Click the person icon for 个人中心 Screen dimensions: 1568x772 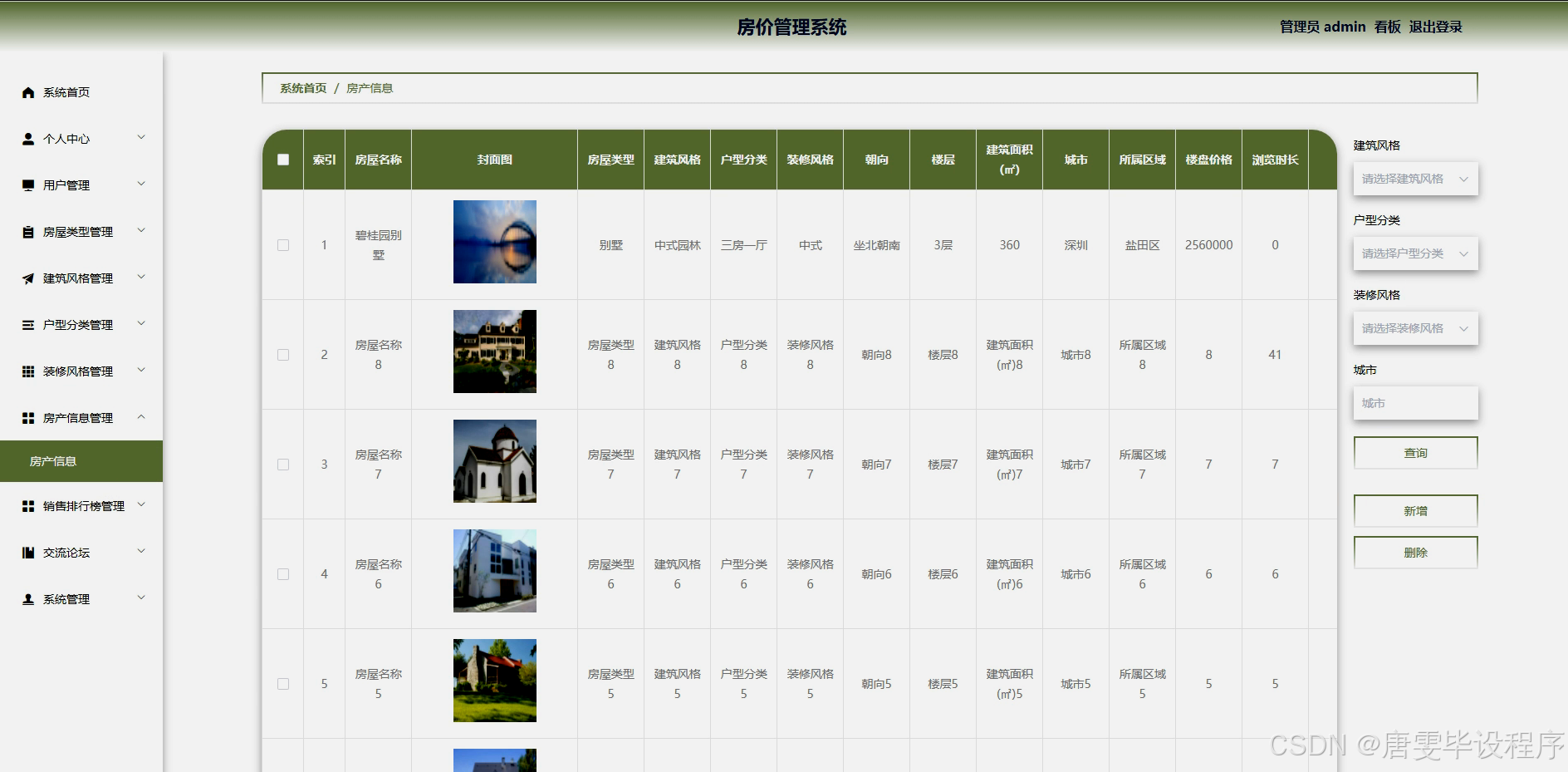(28, 139)
